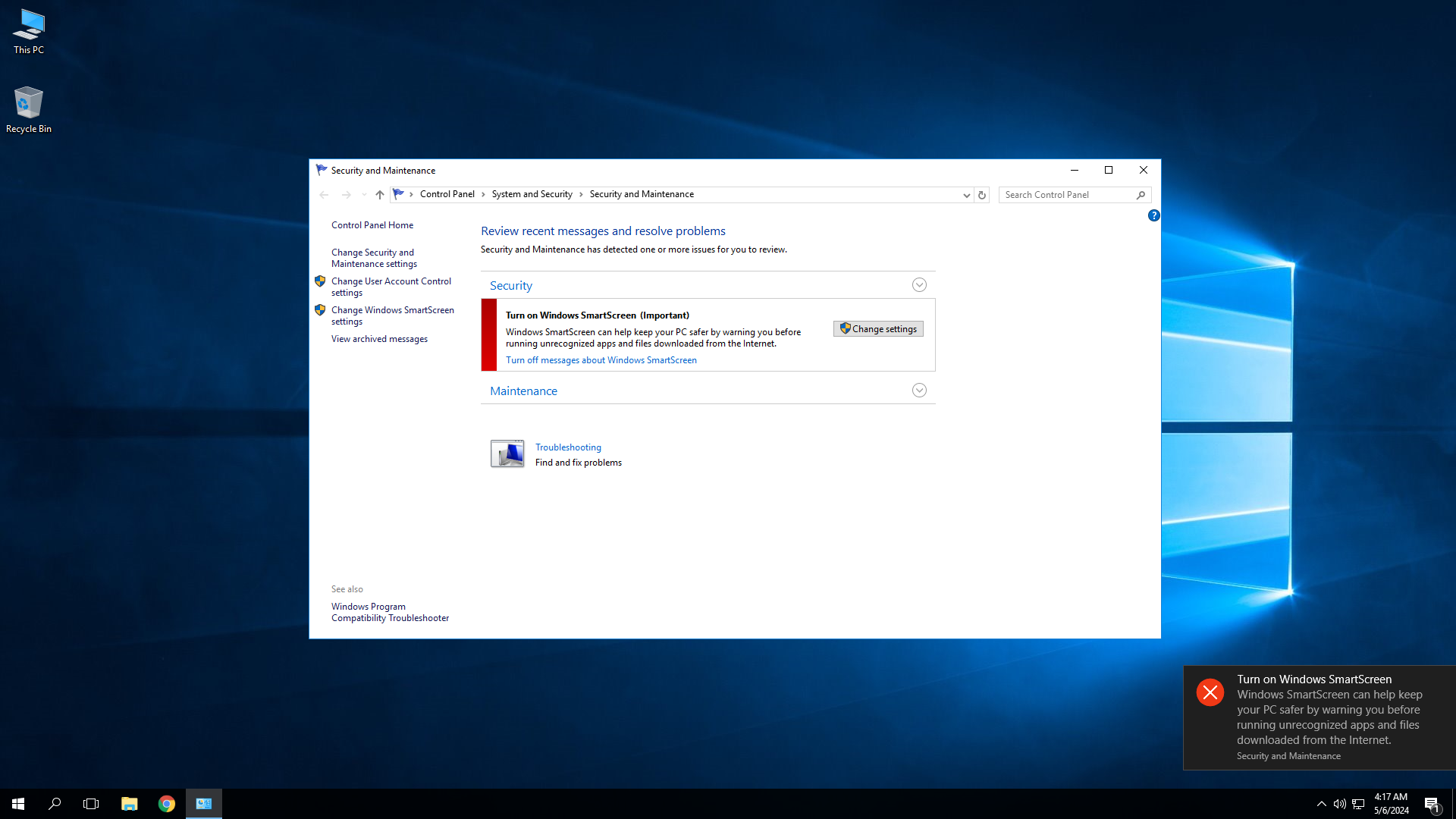
Task: Click System and Security breadcrumb
Action: coord(532,194)
